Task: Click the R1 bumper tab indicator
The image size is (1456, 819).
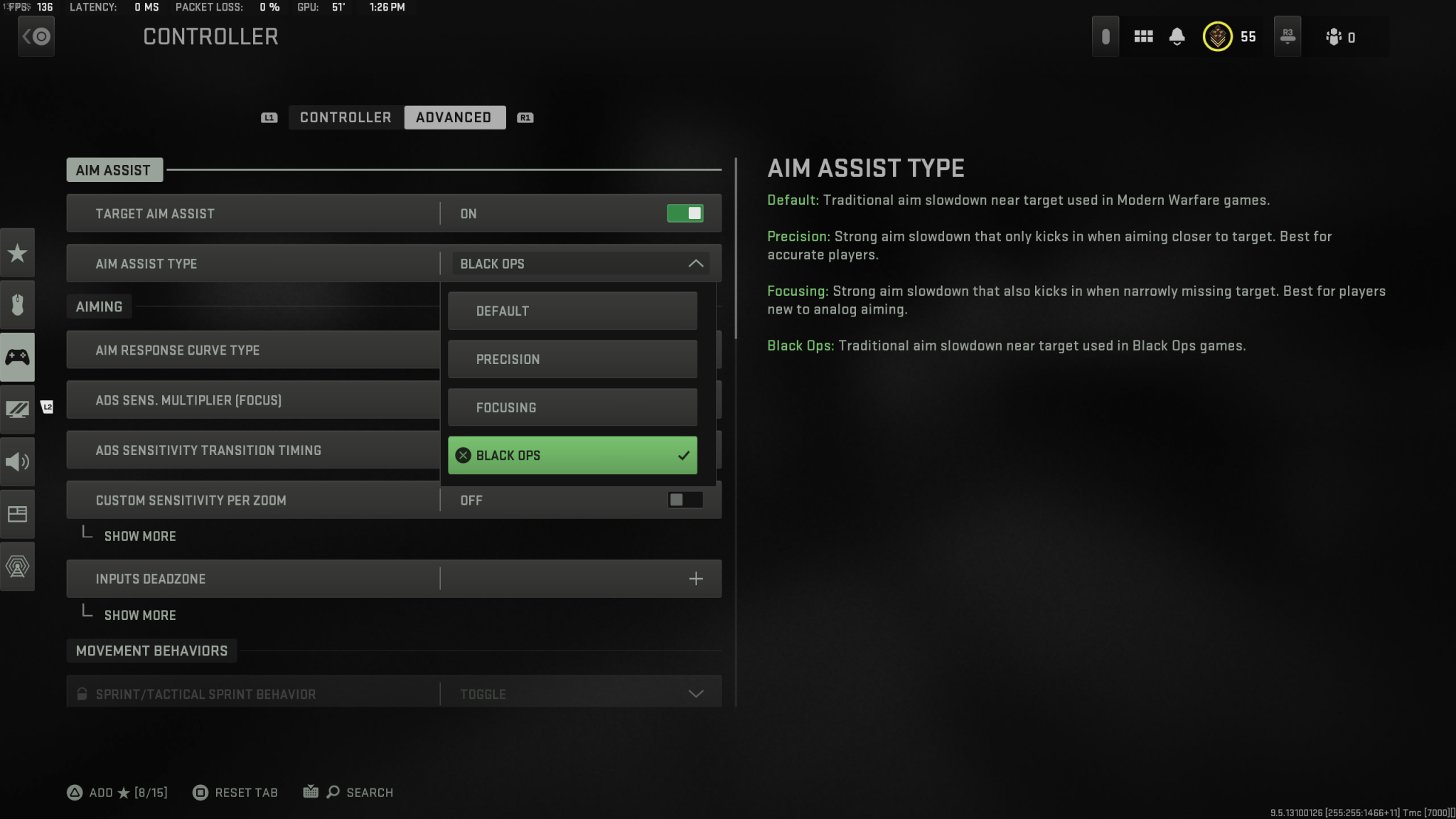Action: click(525, 118)
